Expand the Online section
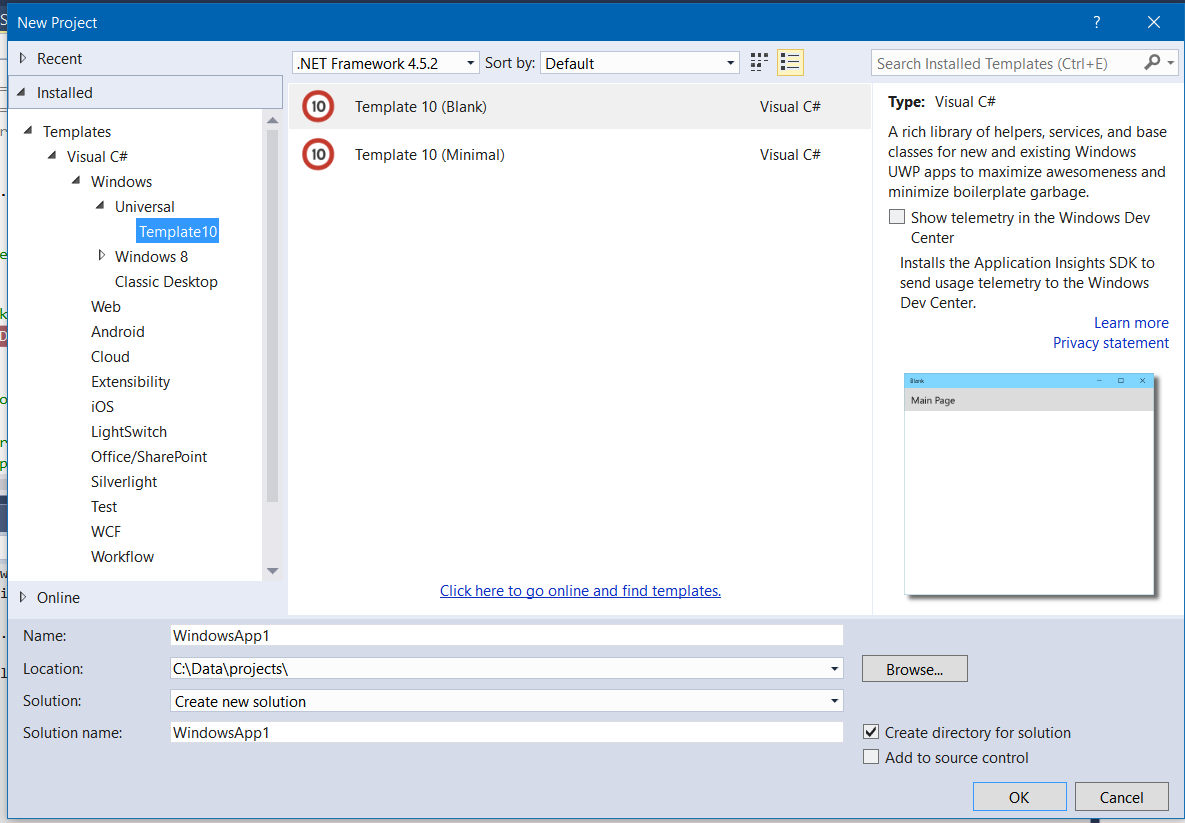This screenshot has width=1185, height=823. [x=23, y=597]
